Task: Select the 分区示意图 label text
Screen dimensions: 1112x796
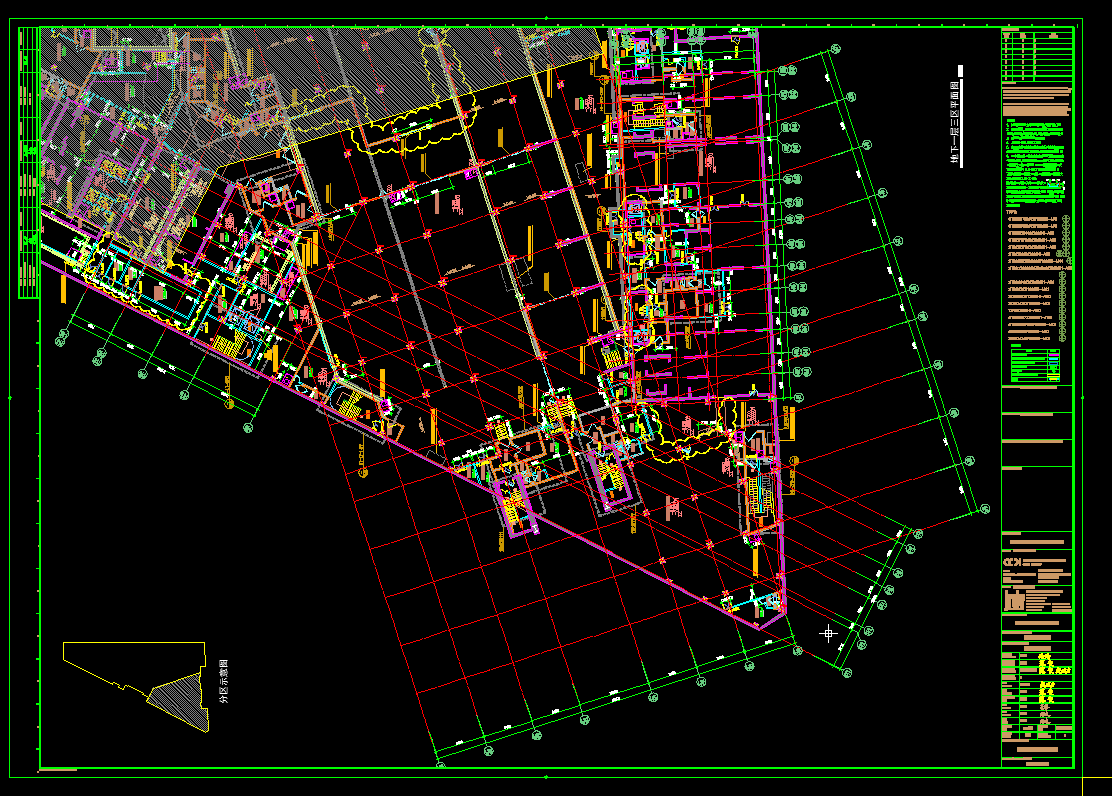Action: pos(222,681)
